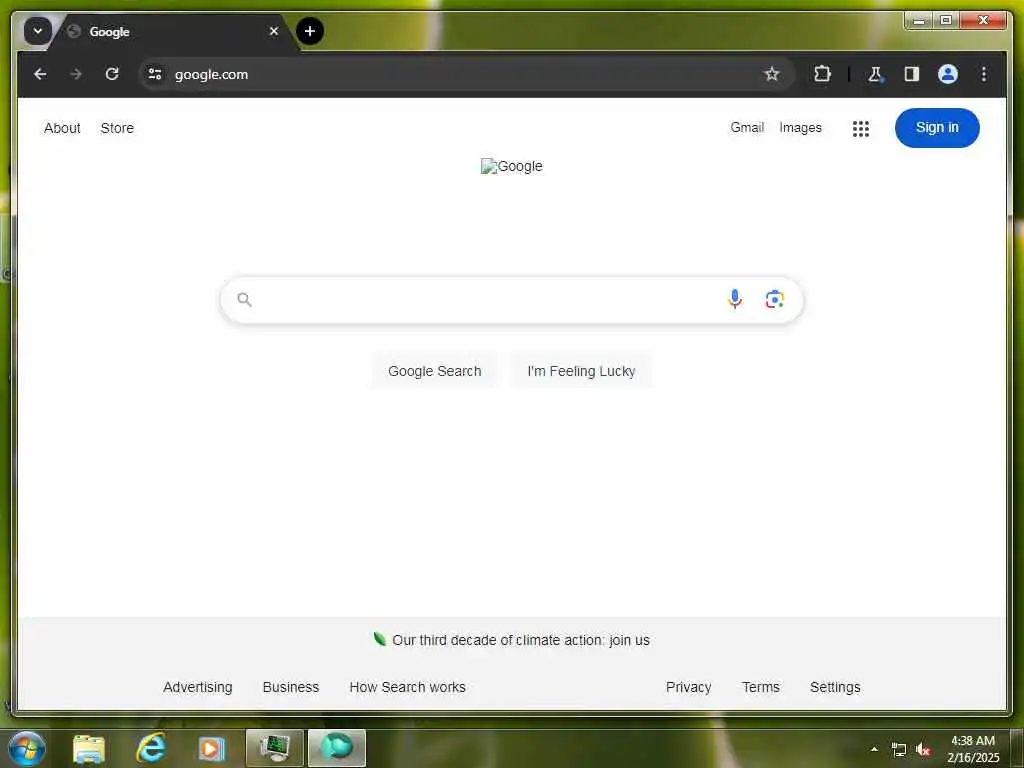The width and height of the screenshot is (1024, 768).
Task: Open the Settings footer menu
Action: 835,687
